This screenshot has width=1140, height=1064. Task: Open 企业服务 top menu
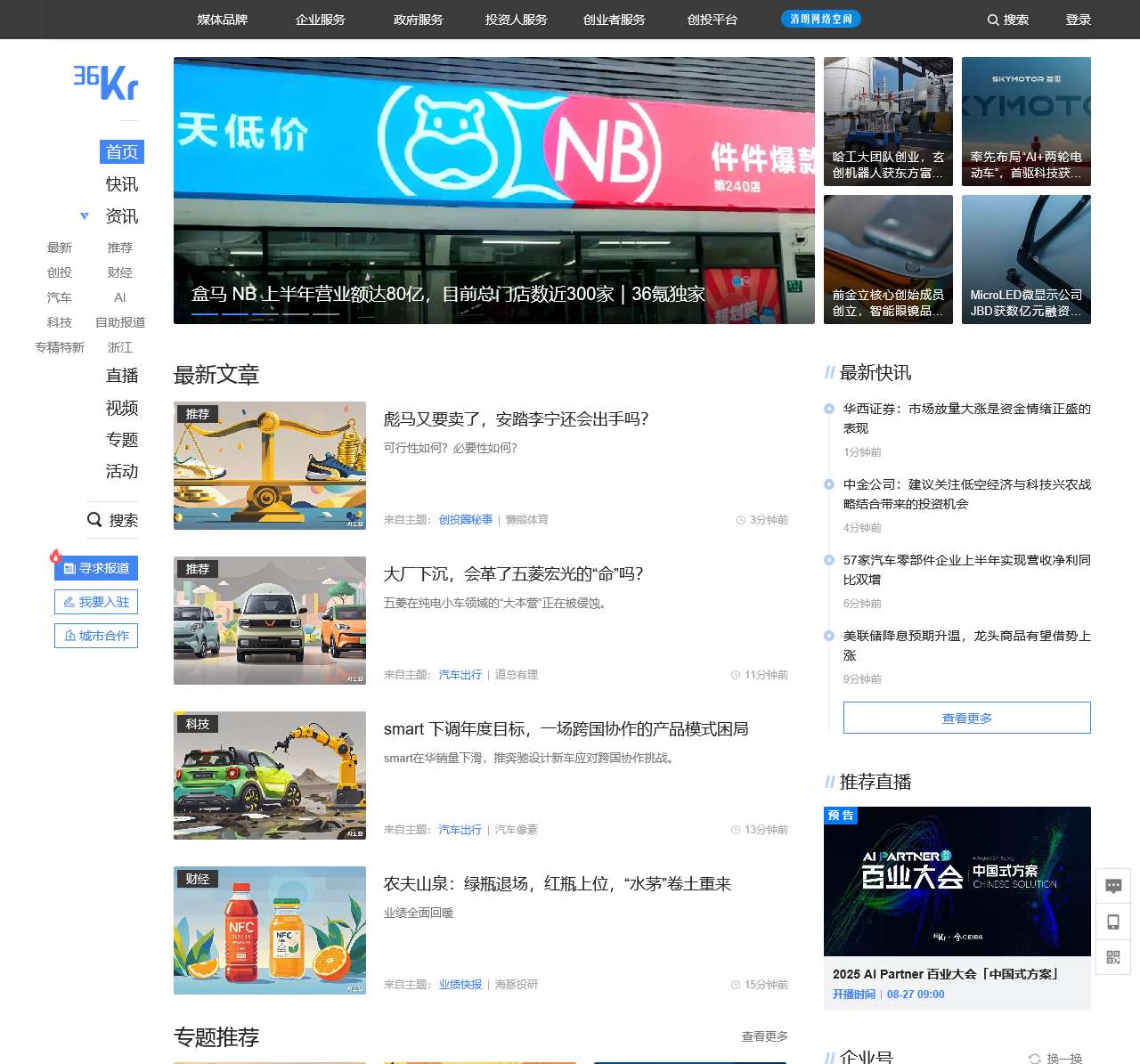pos(321,20)
